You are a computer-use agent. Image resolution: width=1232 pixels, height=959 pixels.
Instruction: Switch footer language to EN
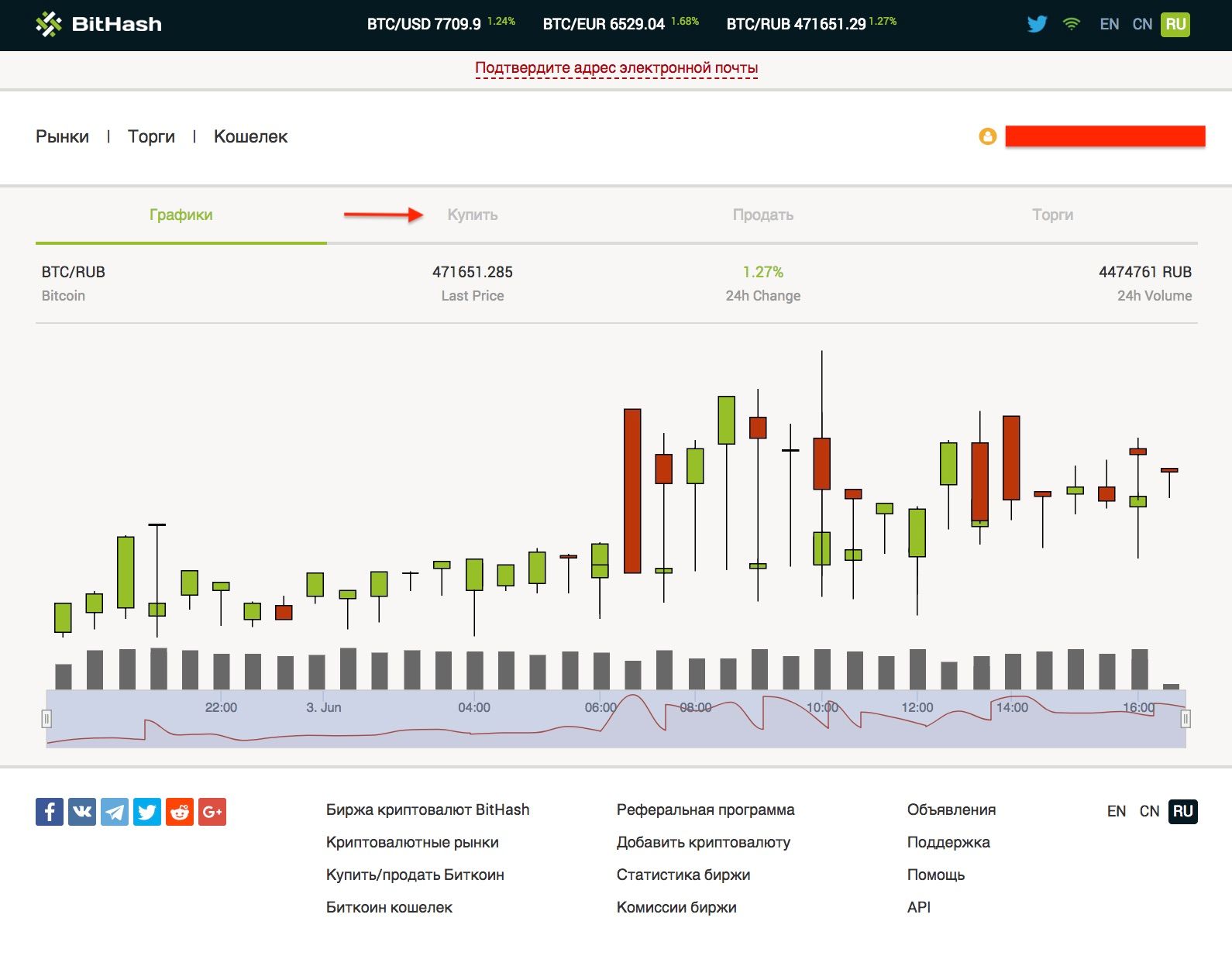1117,811
